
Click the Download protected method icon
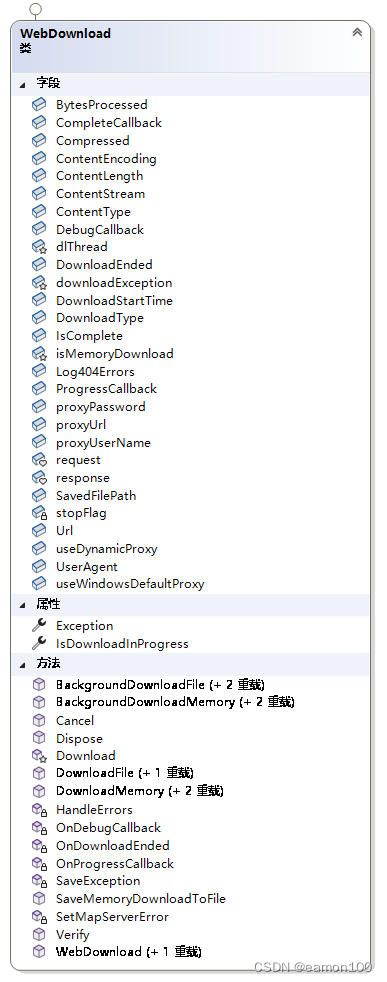(x=39, y=756)
